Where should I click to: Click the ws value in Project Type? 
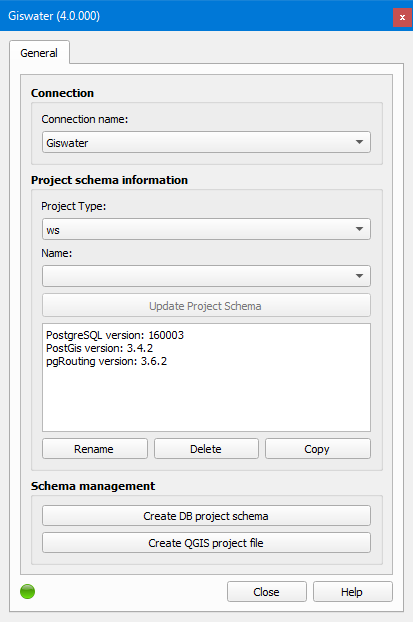click(53, 230)
